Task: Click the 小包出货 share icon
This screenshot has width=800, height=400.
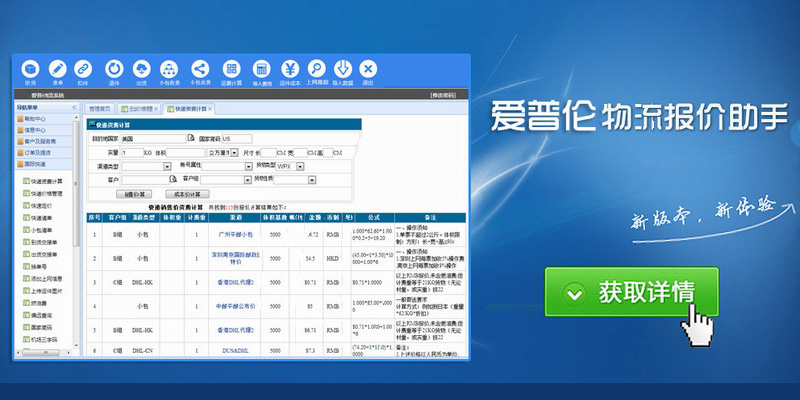Action: click(x=200, y=69)
